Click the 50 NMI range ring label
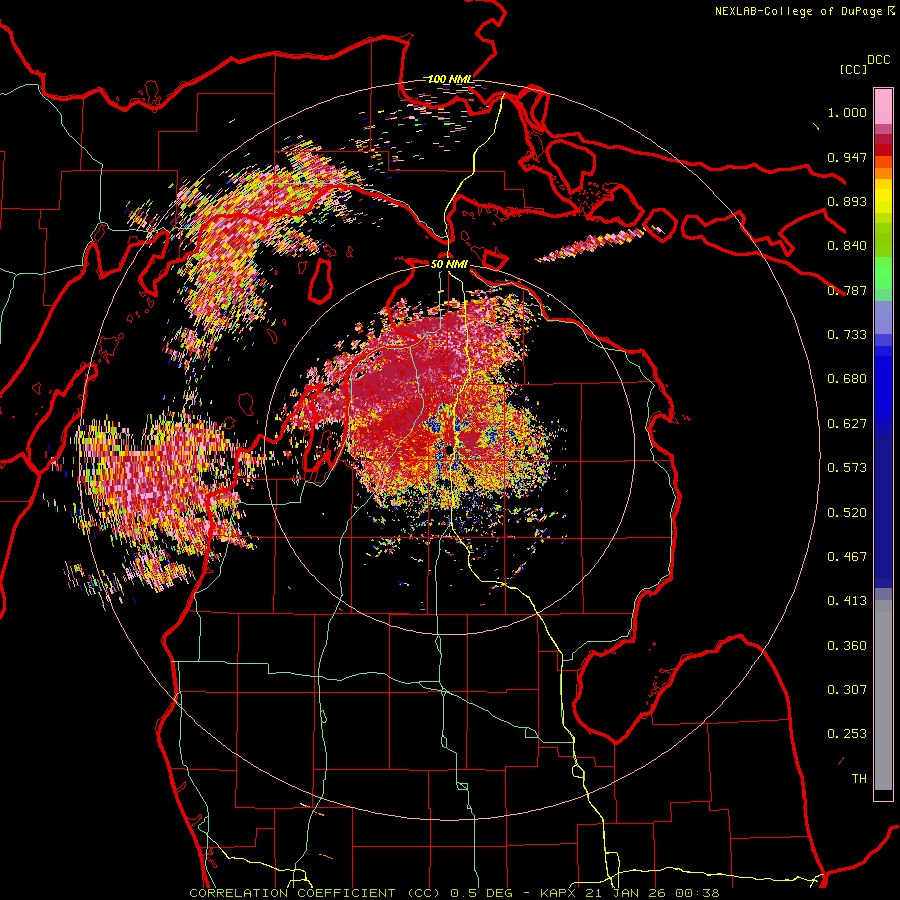 point(449,264)
